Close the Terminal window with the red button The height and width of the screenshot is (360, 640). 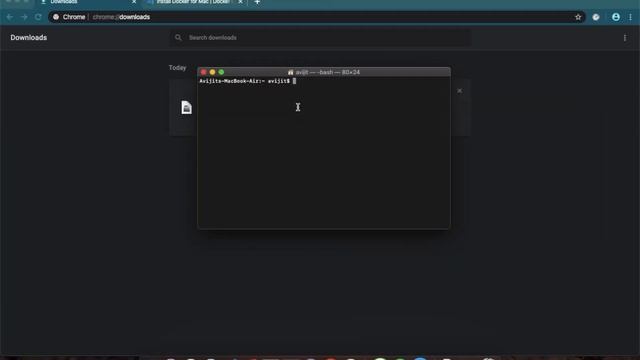pos(203,72)
